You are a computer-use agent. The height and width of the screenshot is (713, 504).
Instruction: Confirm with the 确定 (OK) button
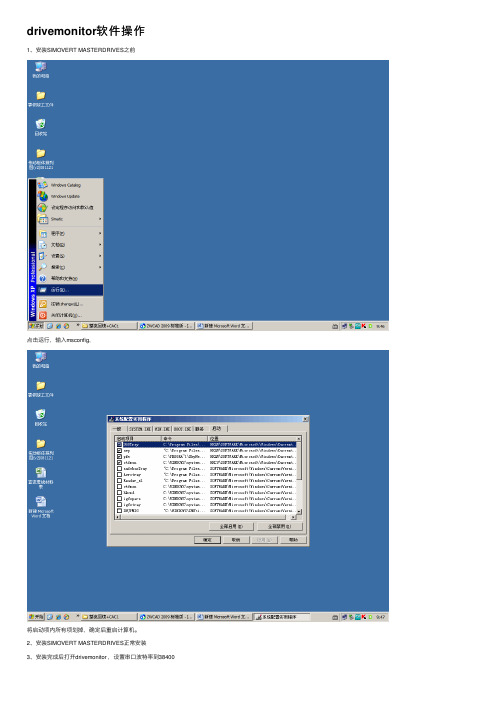pos(207,540)
